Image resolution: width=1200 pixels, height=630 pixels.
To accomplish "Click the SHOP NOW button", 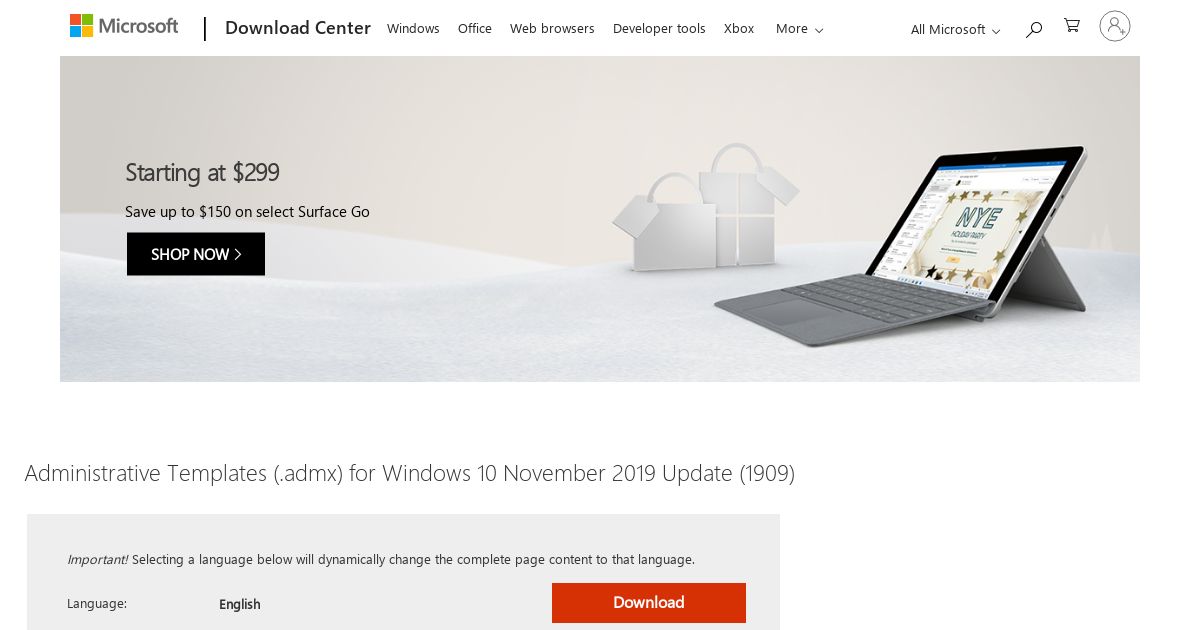I will (196, 254).
